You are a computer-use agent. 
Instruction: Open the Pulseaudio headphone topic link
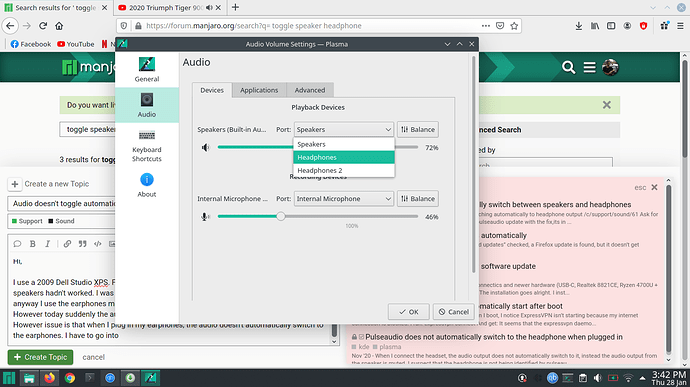(x=494, y=337)
